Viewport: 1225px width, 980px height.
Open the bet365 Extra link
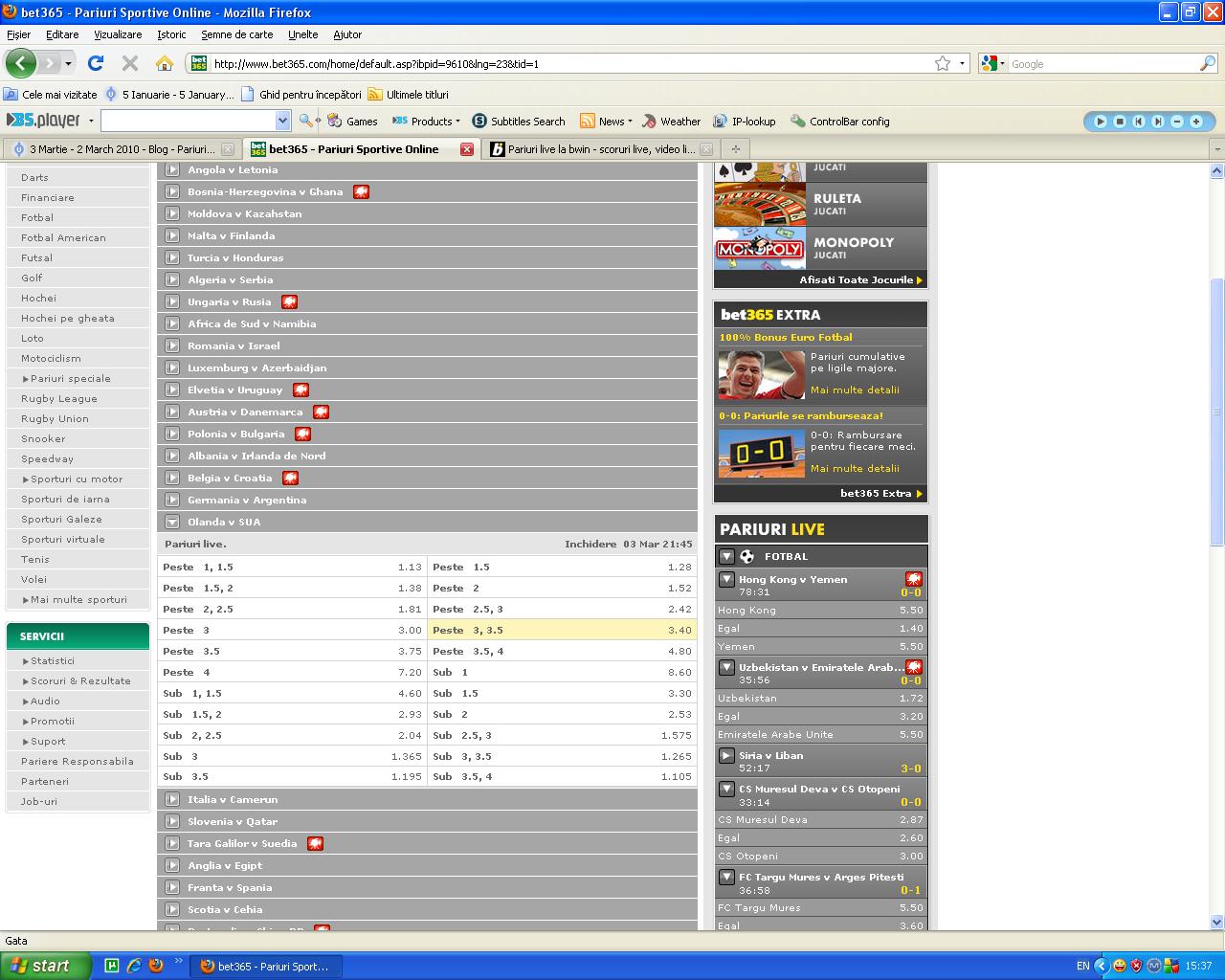coord(880,494)
